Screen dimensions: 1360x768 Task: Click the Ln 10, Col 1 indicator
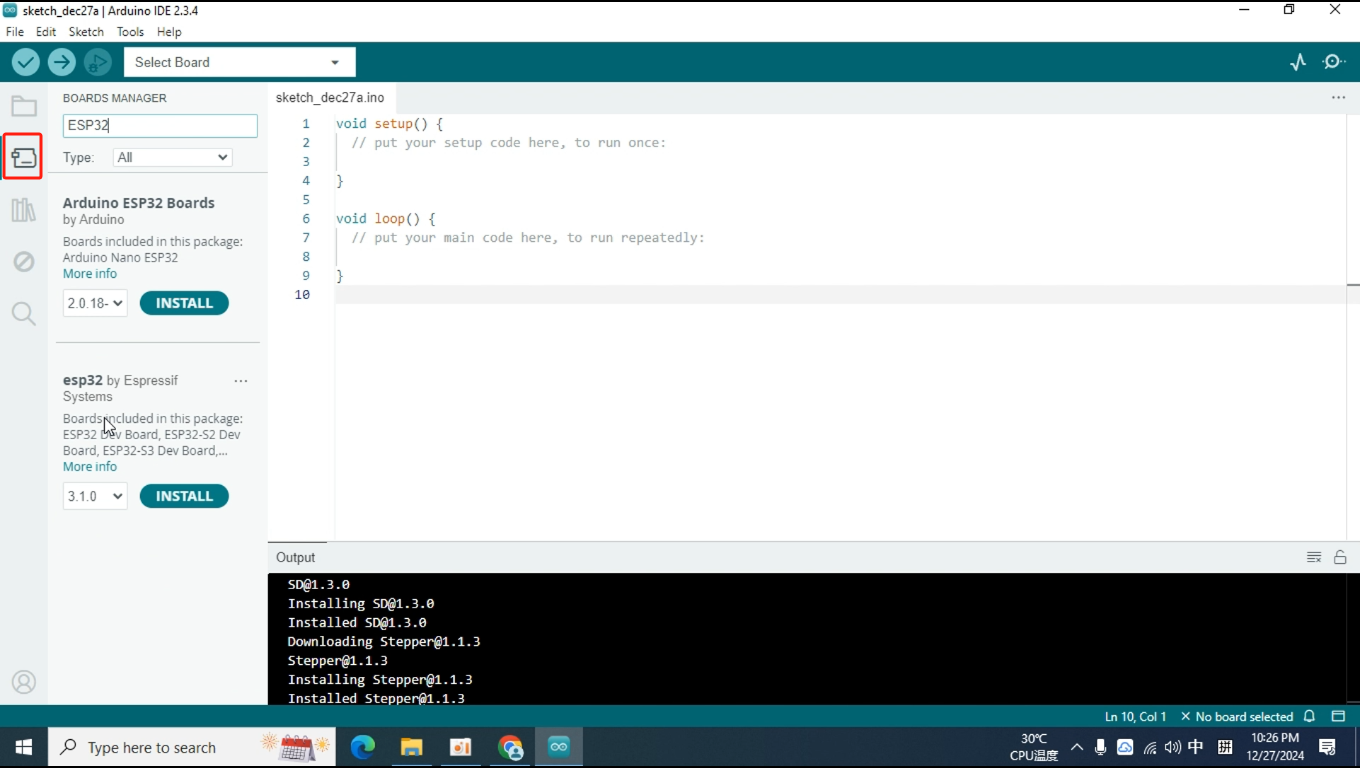[x=1135, y=717]
